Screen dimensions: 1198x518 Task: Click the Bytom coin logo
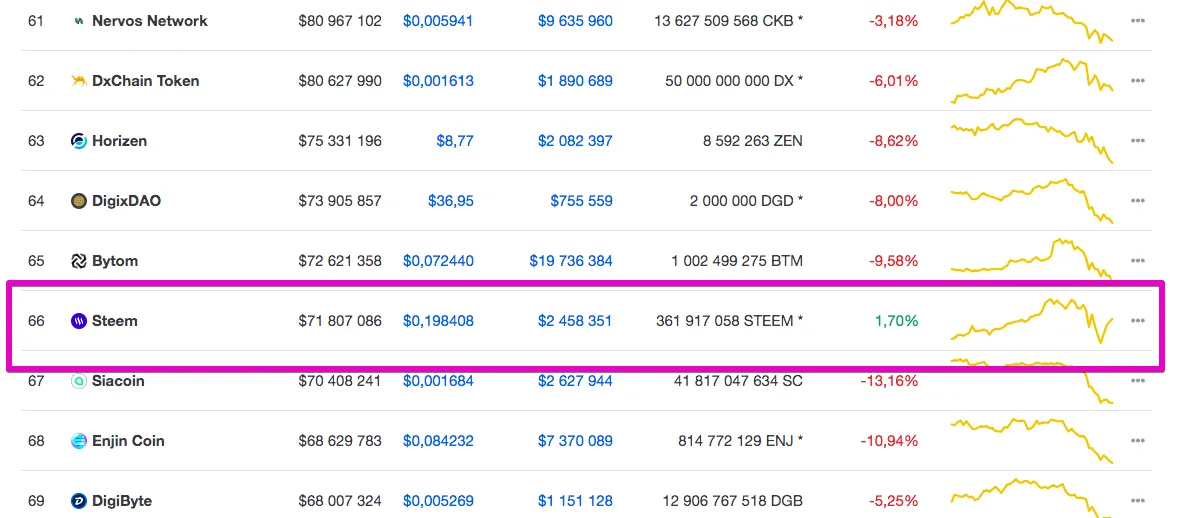79,261
